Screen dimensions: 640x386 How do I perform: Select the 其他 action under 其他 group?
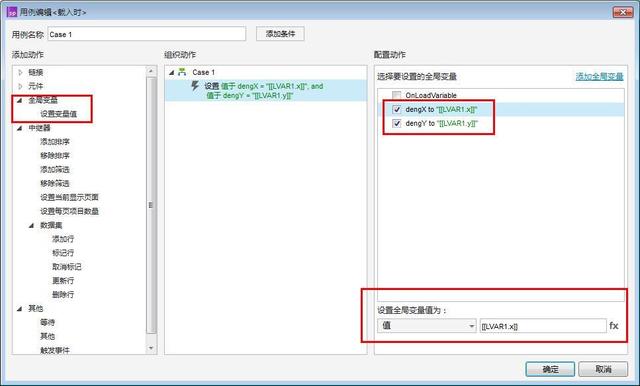[x=47, y=336]
